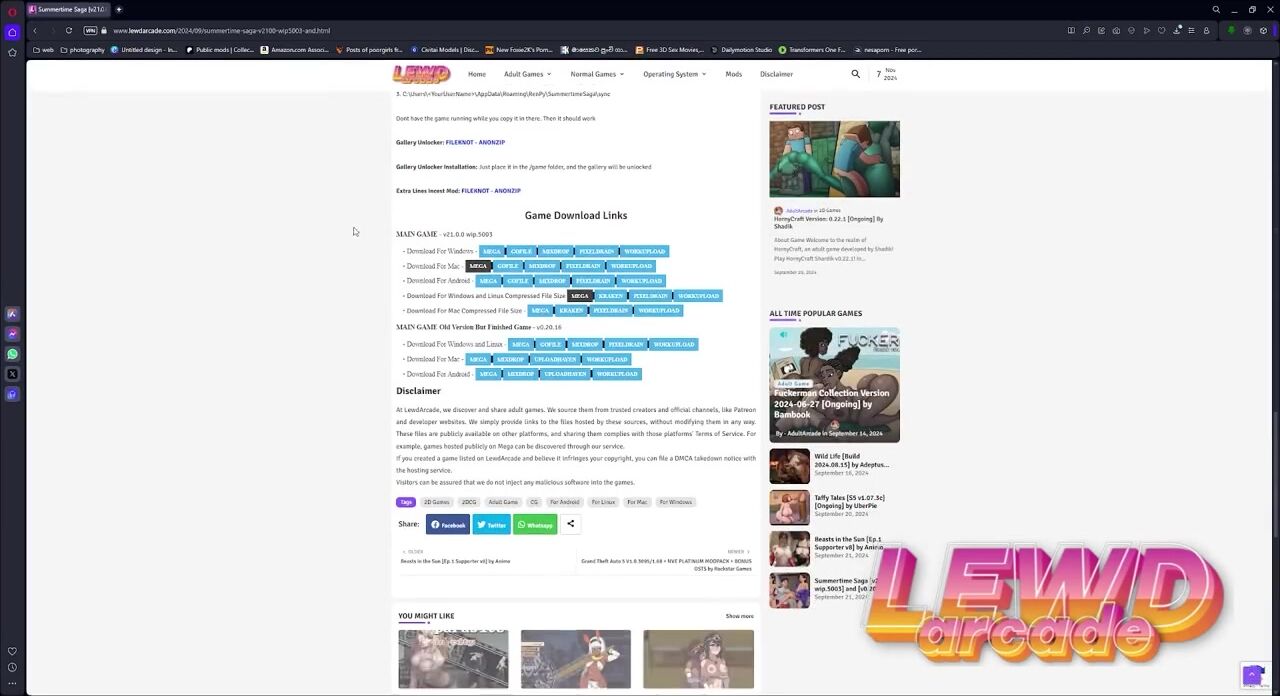Toggle the VPN badge in address bar
Image resolution: width=1280 pixels, height=696 pixels.
click(90, 31)
